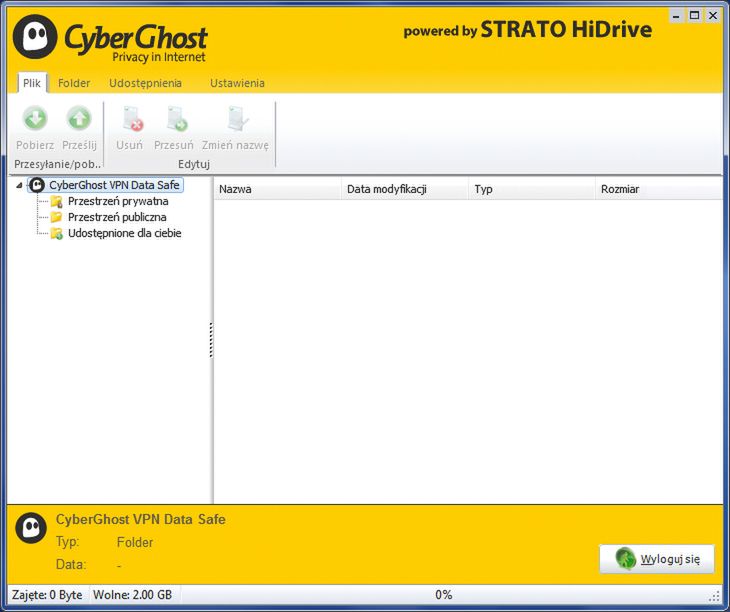Close the CyberGhost window
This screenshot has height=612, width=730.
(713, 16)
